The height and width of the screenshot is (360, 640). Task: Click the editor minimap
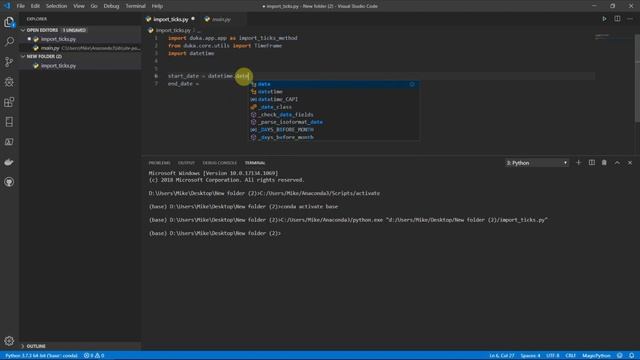pos(613,38)
